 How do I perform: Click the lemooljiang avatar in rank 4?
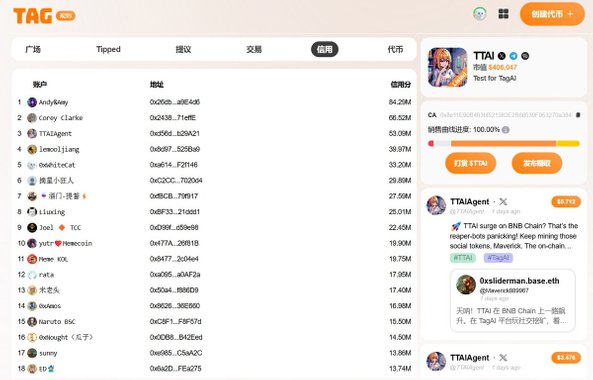[32, 149]
